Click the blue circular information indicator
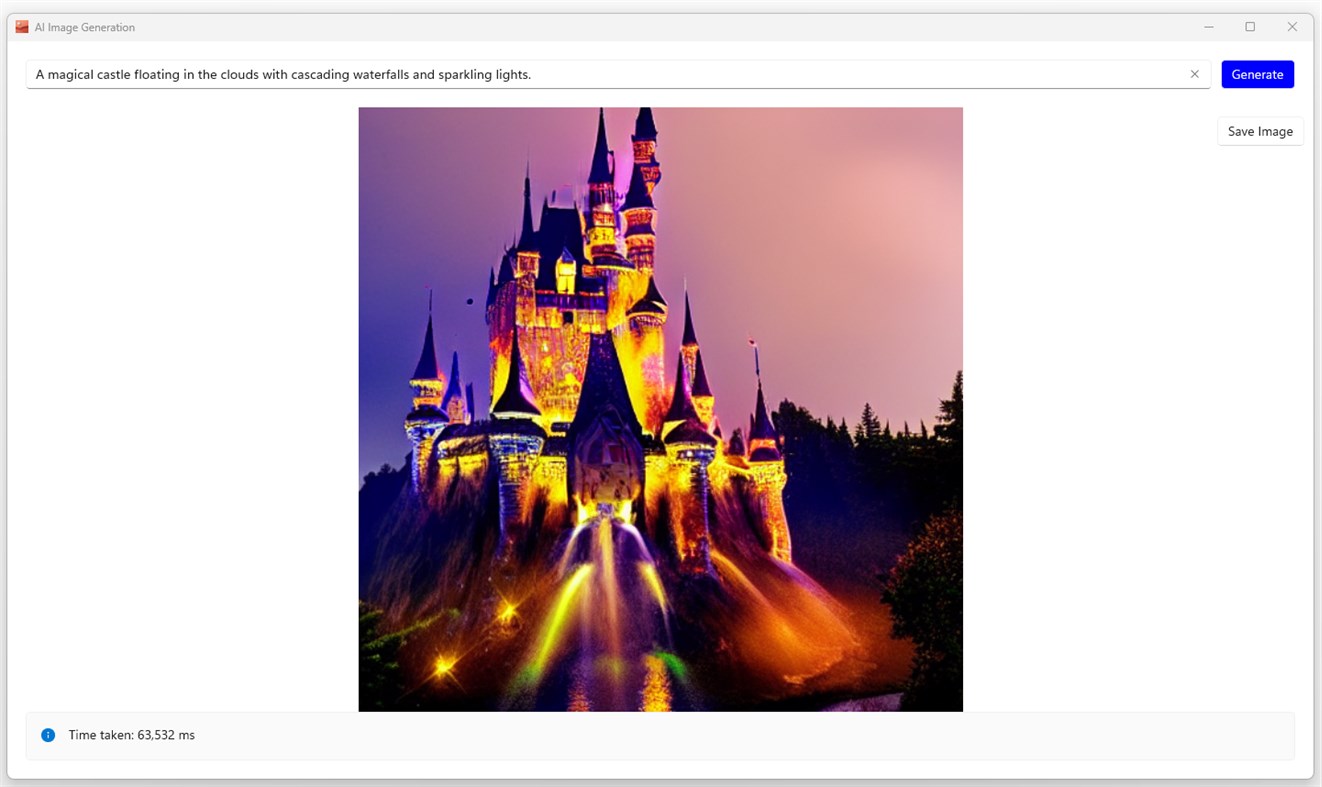Screen dimensions: 1322x787 (47, 735)
